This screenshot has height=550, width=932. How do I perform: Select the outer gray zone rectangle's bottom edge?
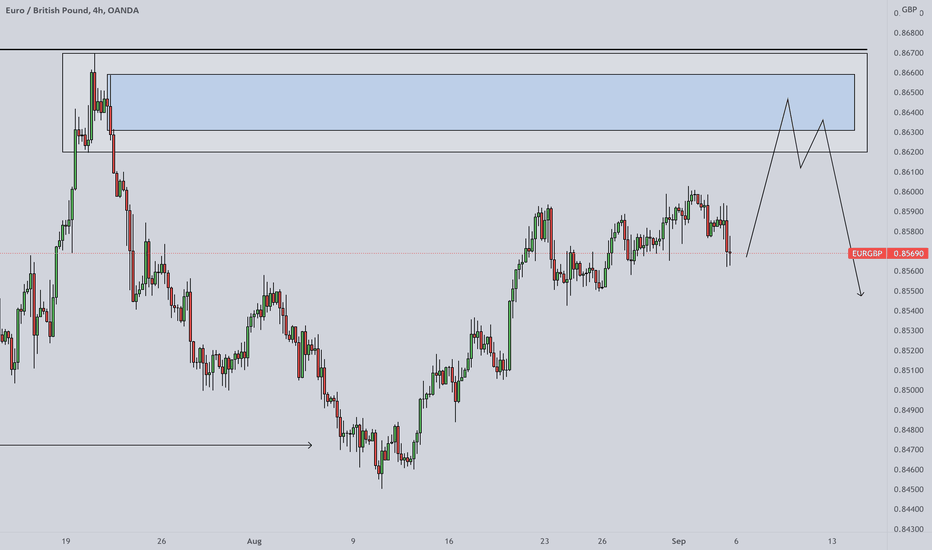(465, 152)
